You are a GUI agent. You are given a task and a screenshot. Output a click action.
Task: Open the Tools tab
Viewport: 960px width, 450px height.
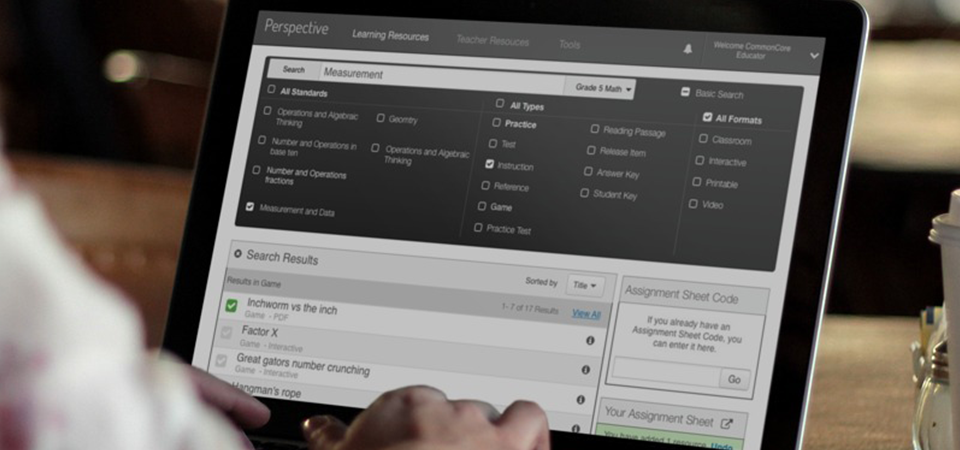point(569,45)
